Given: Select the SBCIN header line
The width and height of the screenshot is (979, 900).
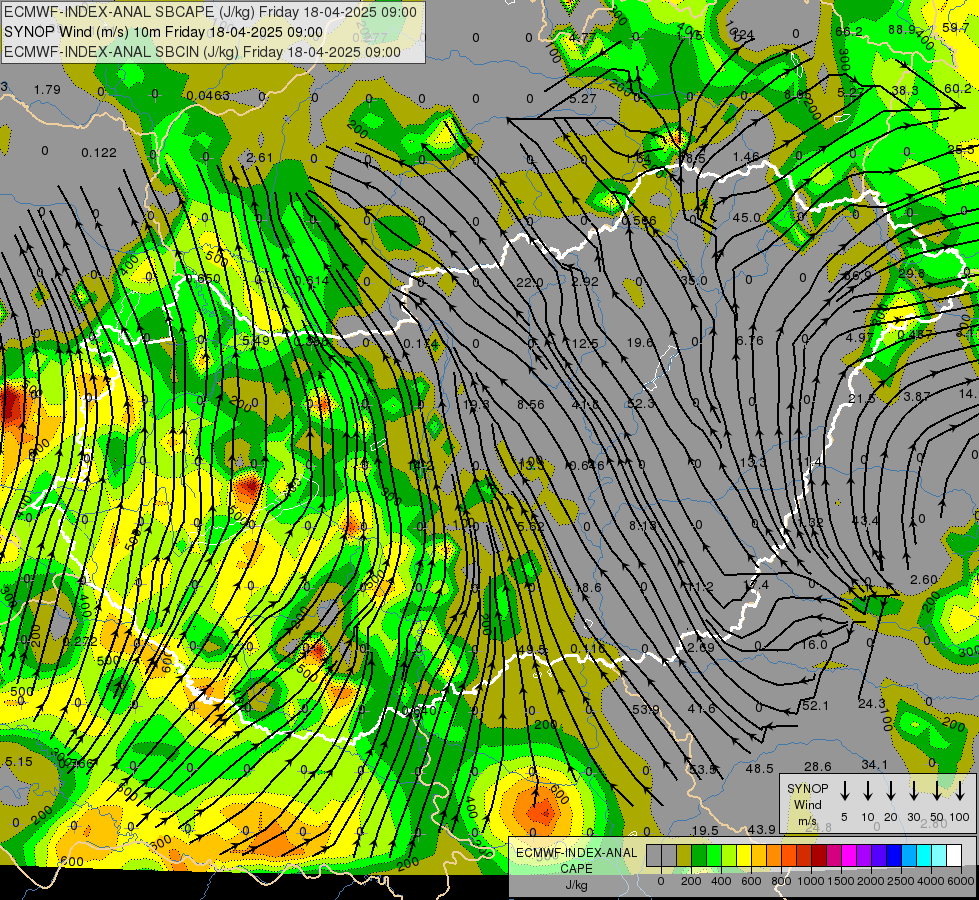Looking at the screenshot, I should point(202,52).
